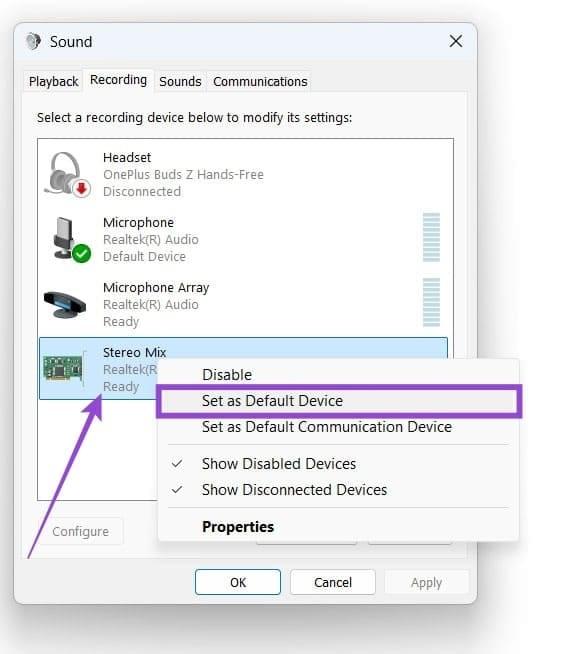Screen dimensions: 588x654
Task: Open Properties from the context menu
Action: tap(238, 527)
